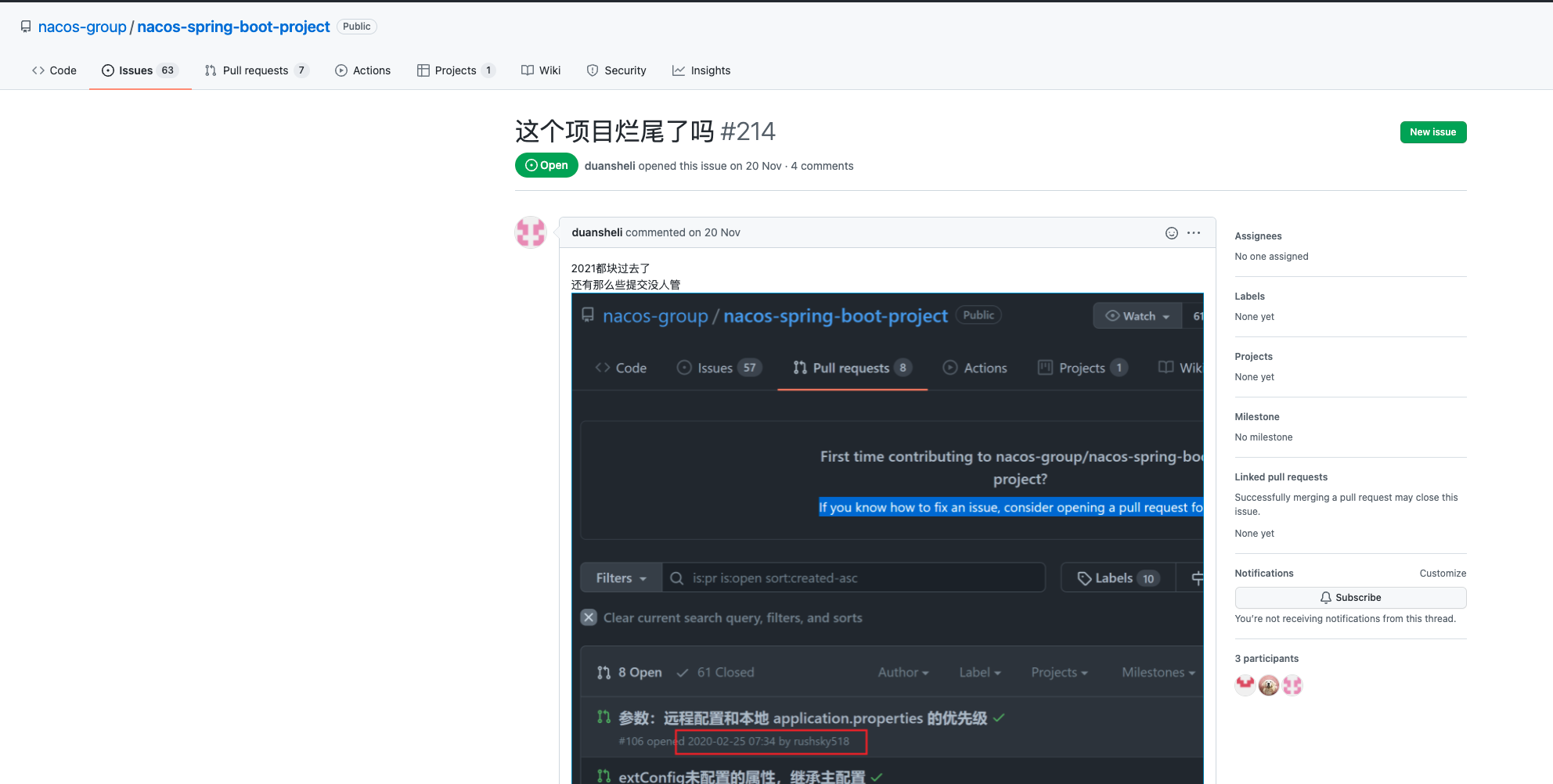This screenshot has height=784, width=1553.
Task: Open the third participant's pink avatar
Action: (1292, 685)
